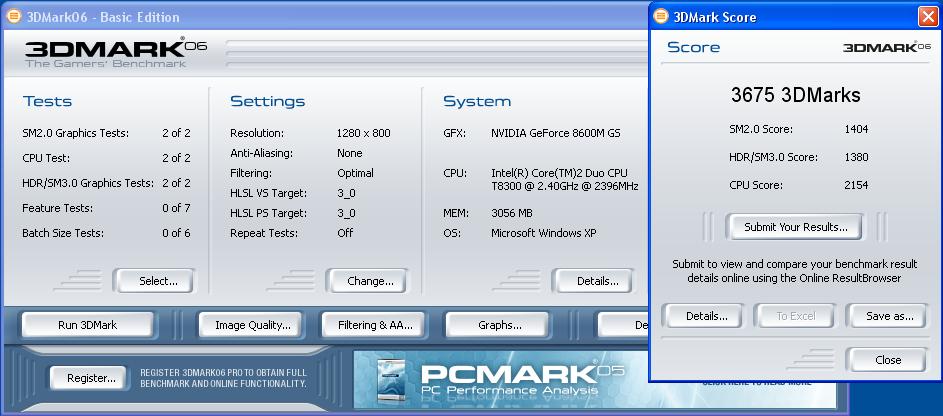Click Change... to modify settings
Viewport: 943px width, 416px height.
click(x=368, y=281)
